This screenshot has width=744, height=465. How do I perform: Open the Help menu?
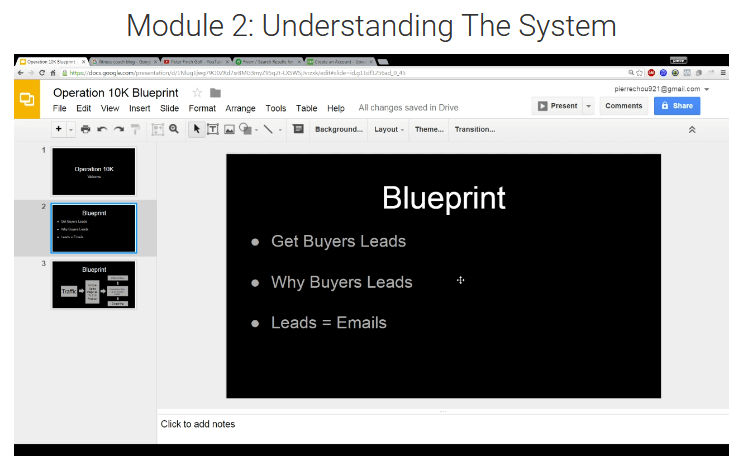pyautogui.click(x=335, y=108)
